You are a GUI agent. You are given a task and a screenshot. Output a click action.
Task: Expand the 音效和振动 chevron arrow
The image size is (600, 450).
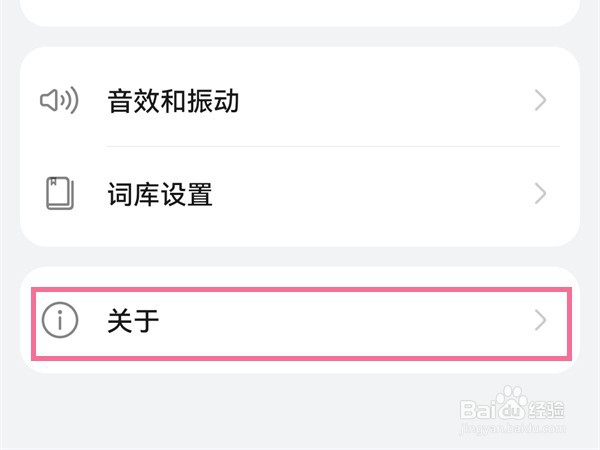pos(541,100)
